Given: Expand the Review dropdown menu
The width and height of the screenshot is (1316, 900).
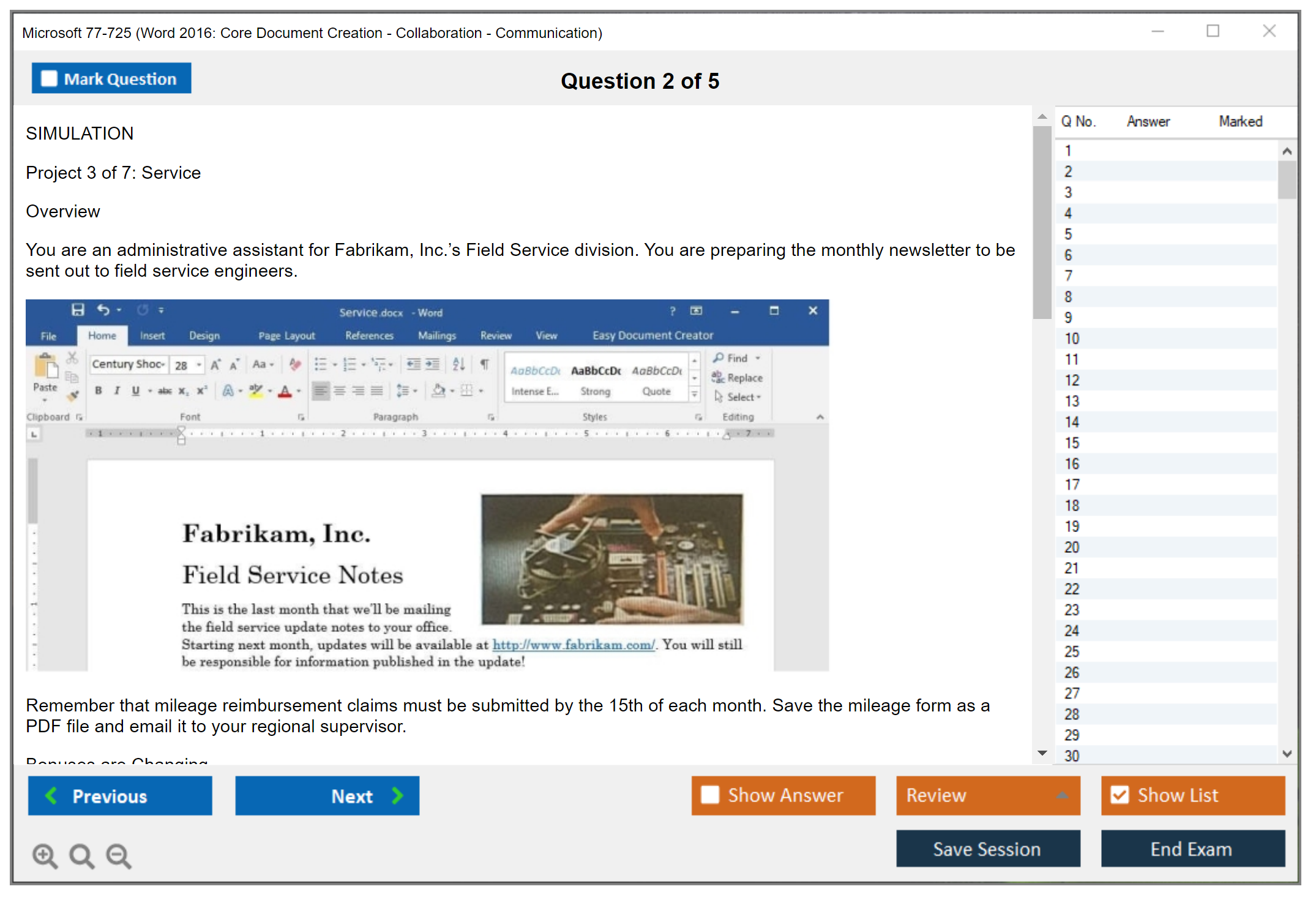Looking at the screenshot, I should click(x=1062, y=795).
